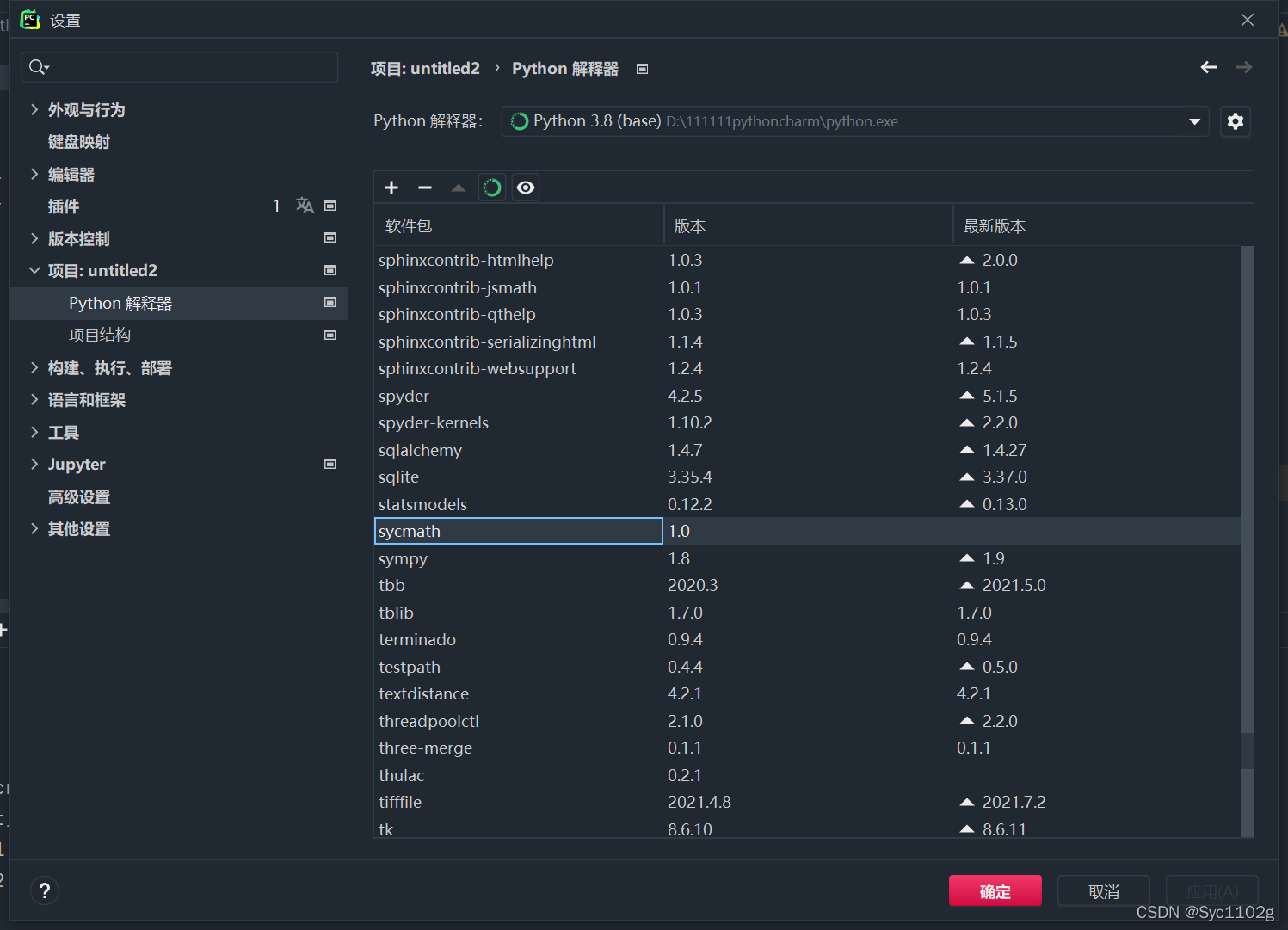Select 插件 in settings tree
Image resolution: width=1288 pixels, height=930 pixels.
(64, 206)
